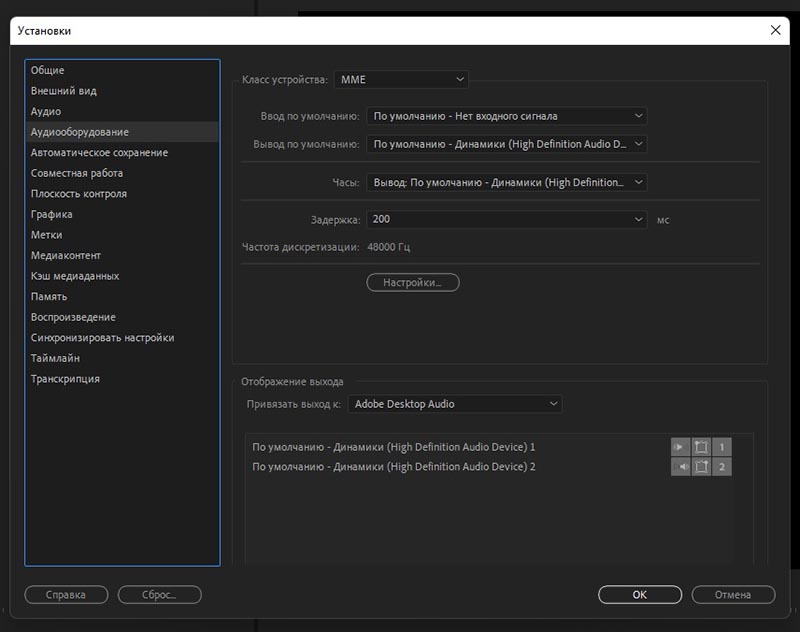This screenshot has height=632, width=800.
Task: Select the Таймлайн category
Action: 122,358
